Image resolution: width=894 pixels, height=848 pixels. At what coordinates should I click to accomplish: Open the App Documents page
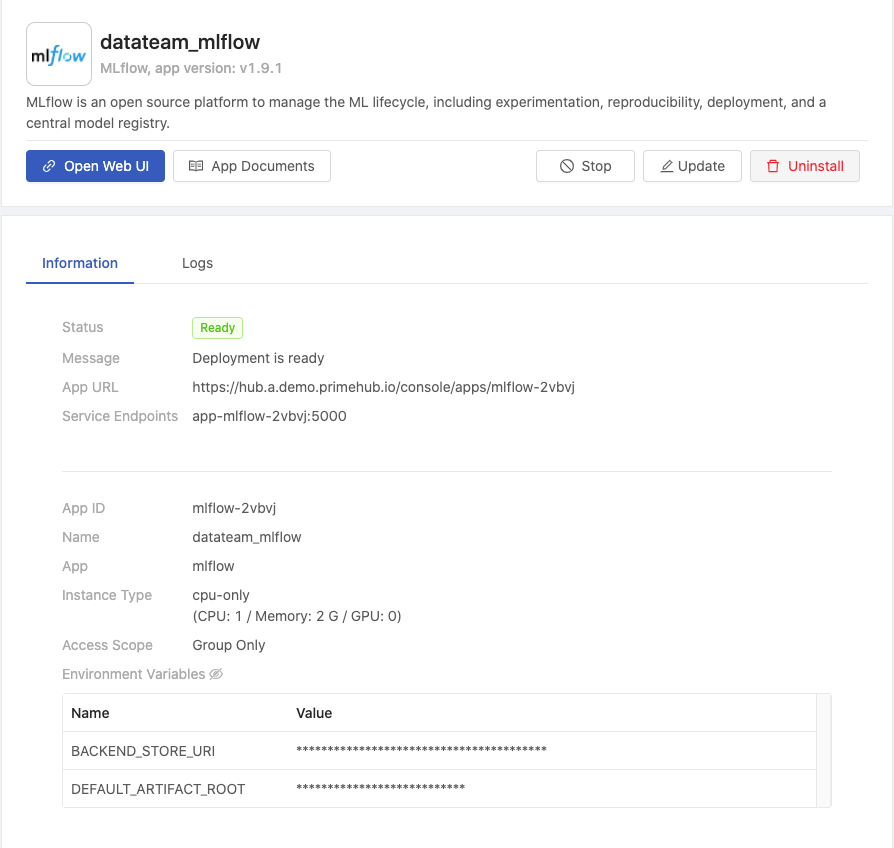point(252,166)
